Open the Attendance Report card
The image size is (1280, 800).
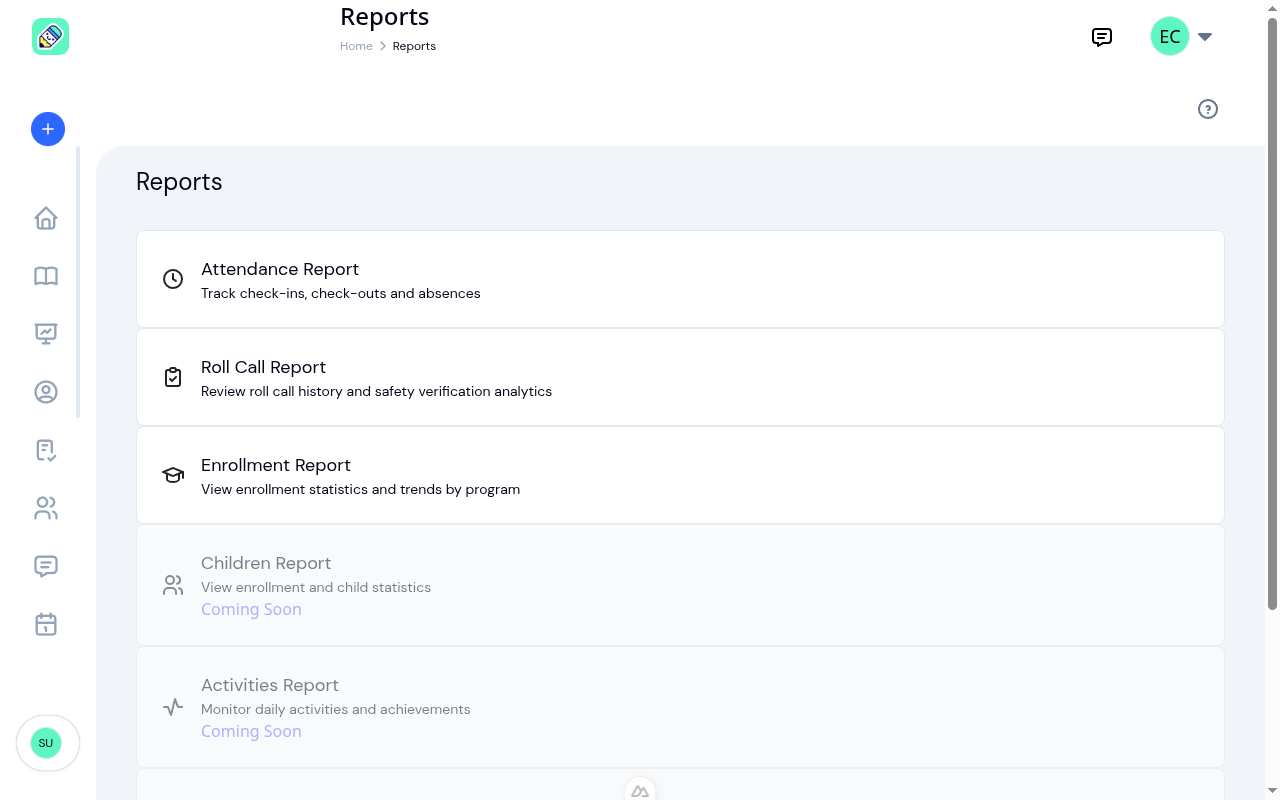pyautogui.click(x=680, y=279)
